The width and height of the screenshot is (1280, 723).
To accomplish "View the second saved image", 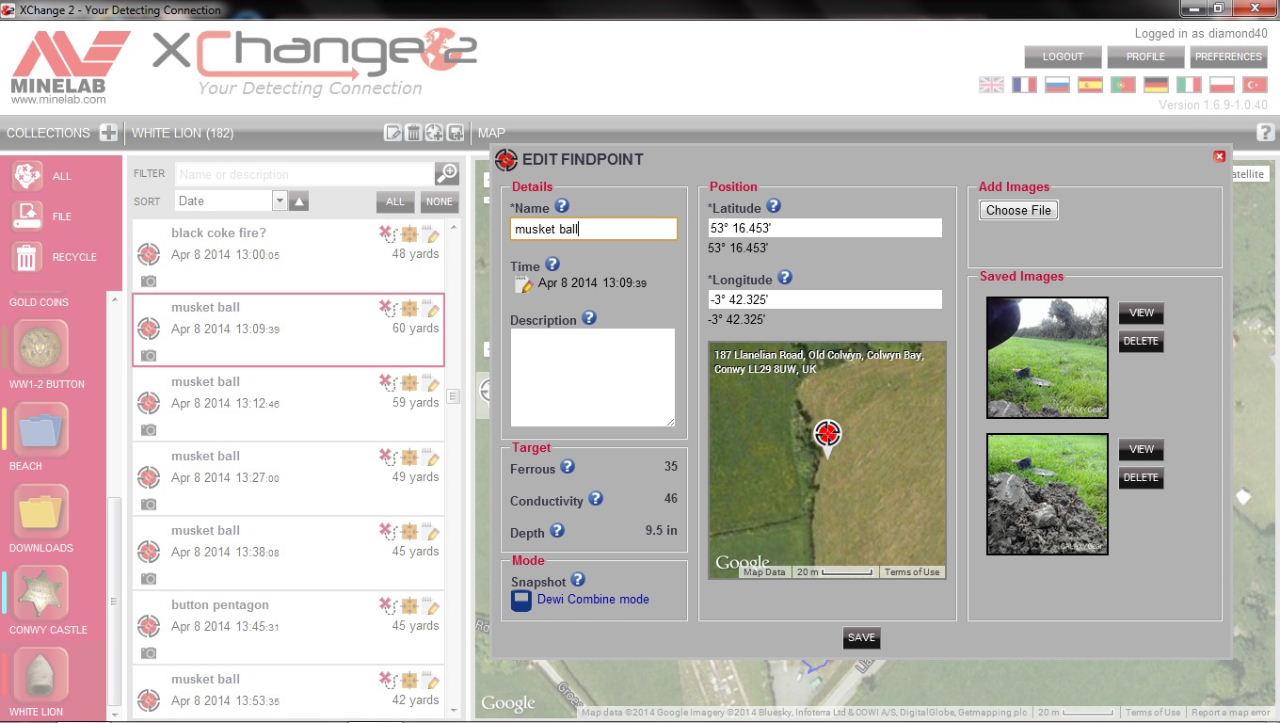I will click(x=1141, y=449).
